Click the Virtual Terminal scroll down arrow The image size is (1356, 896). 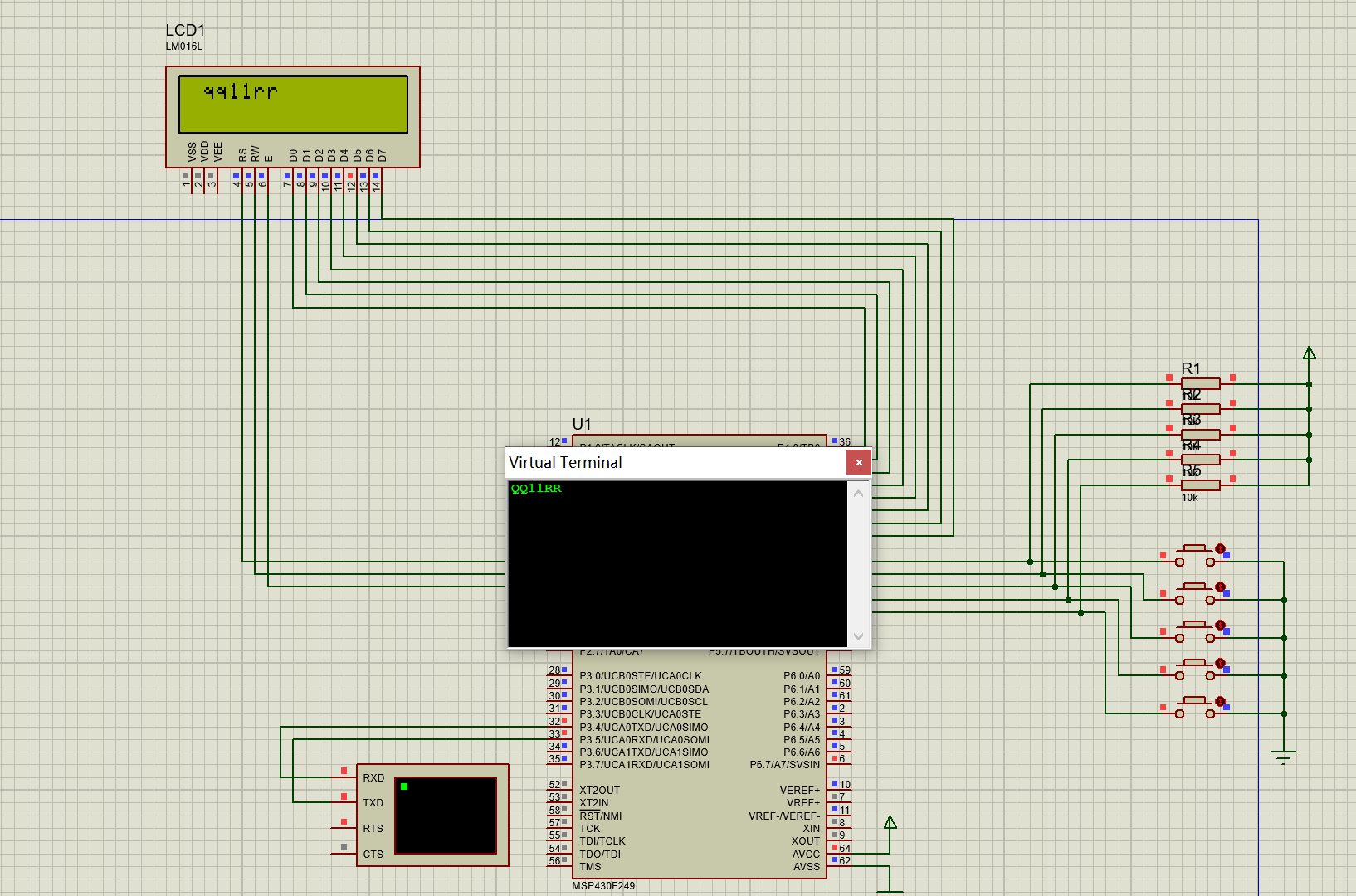(858, 636)
